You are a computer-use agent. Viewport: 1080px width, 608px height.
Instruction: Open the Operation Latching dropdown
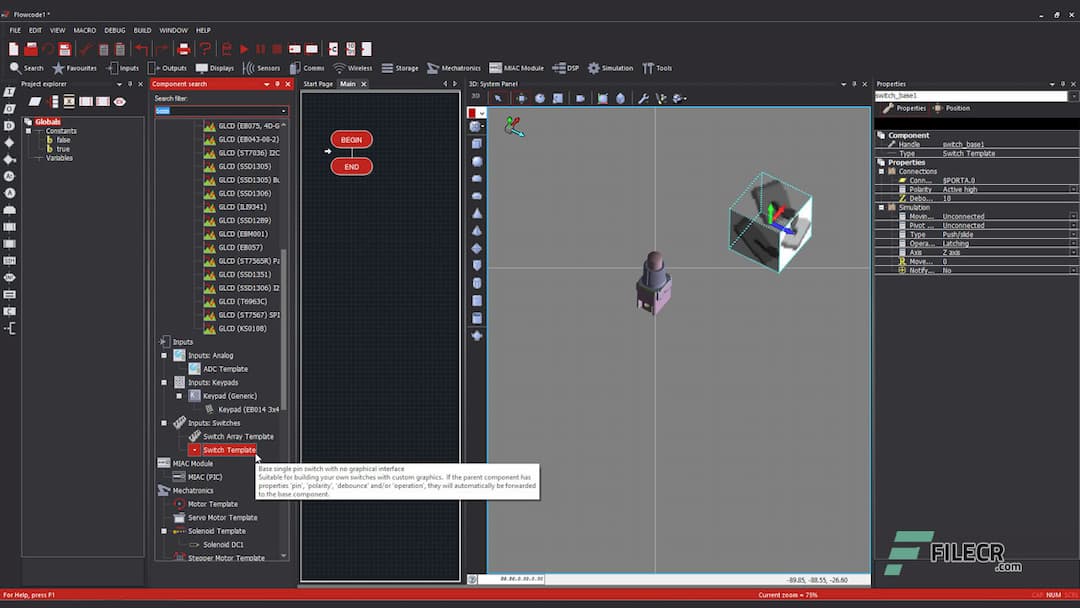pyautogui.click(x=1075, y=243)
